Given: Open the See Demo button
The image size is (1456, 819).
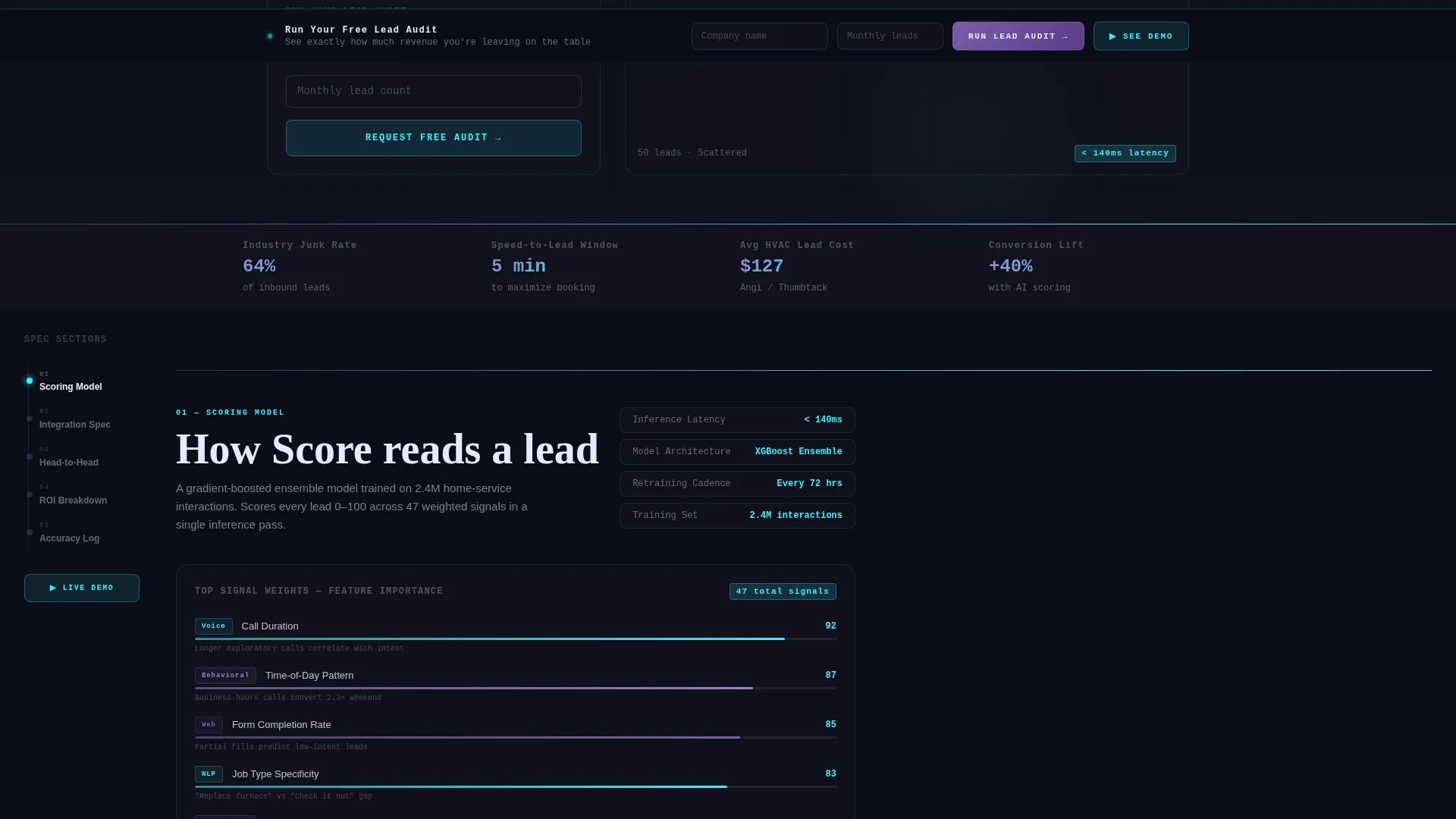Looking at the screenshot, I should click(1141, 36).
